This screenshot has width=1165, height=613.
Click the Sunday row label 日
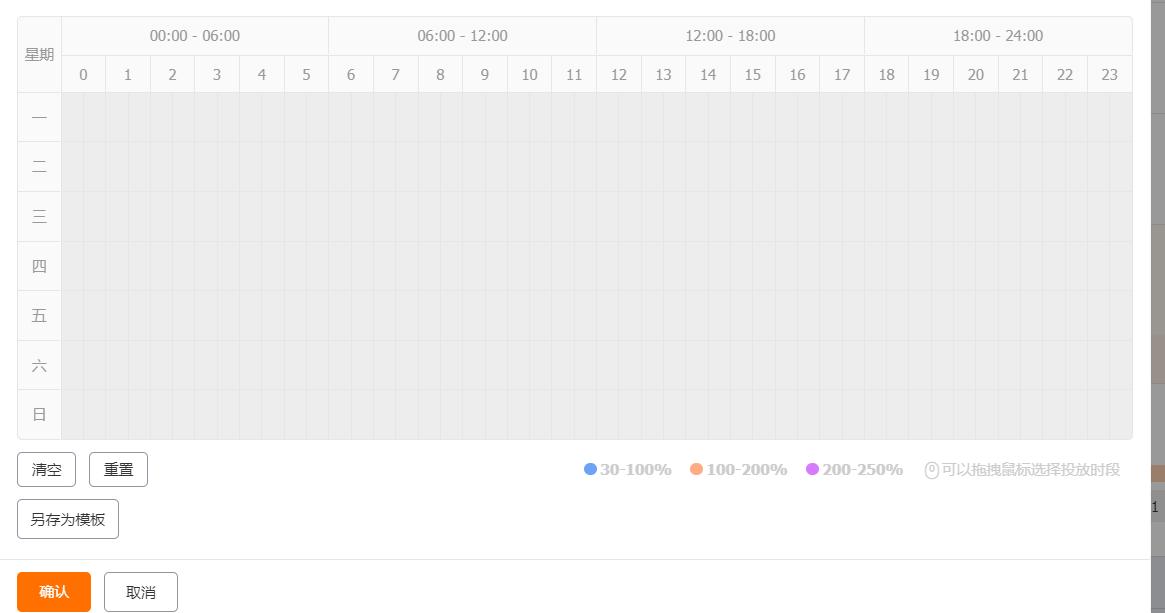[39, 415]
